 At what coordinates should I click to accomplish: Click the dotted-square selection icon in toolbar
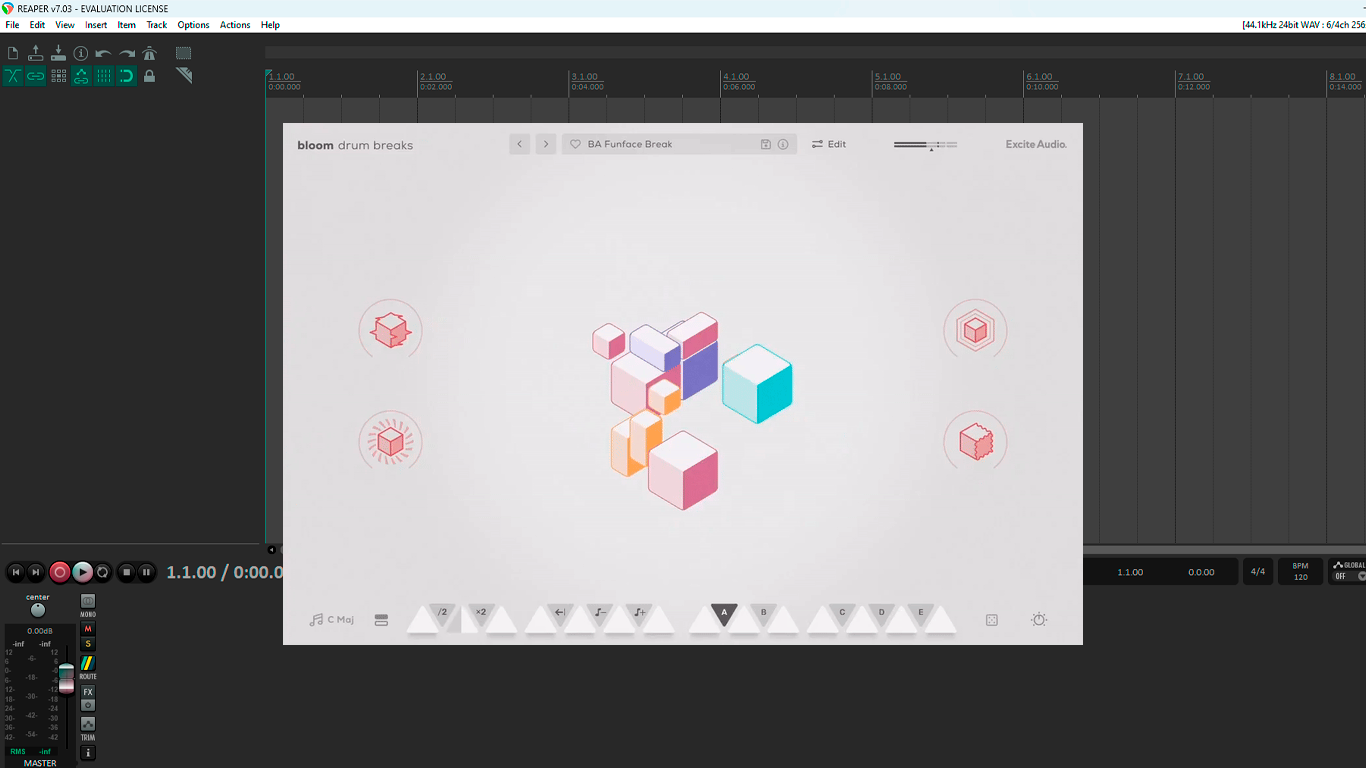[x=184, y=53]
